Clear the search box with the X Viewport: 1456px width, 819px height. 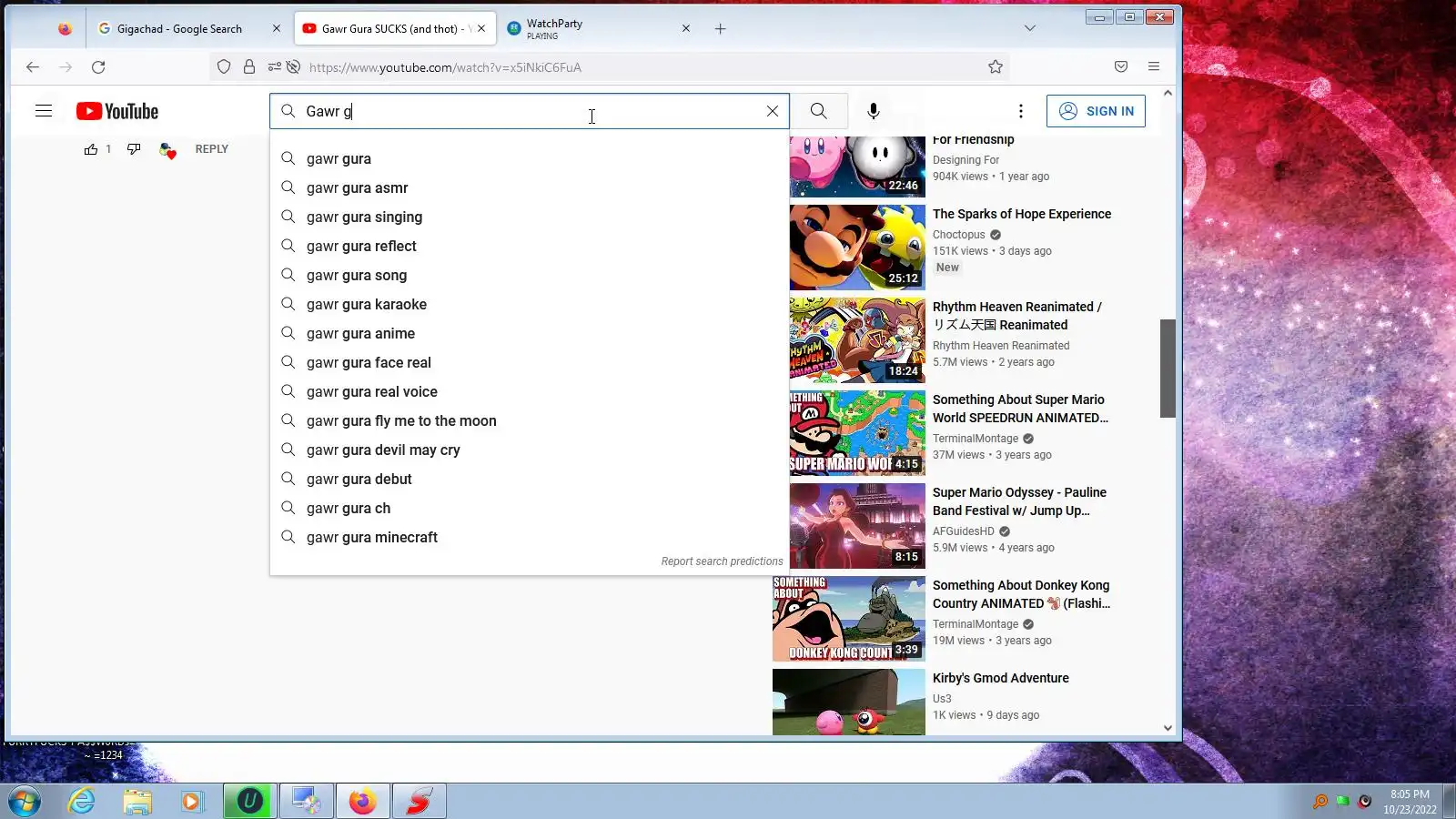tap(773, 111)
